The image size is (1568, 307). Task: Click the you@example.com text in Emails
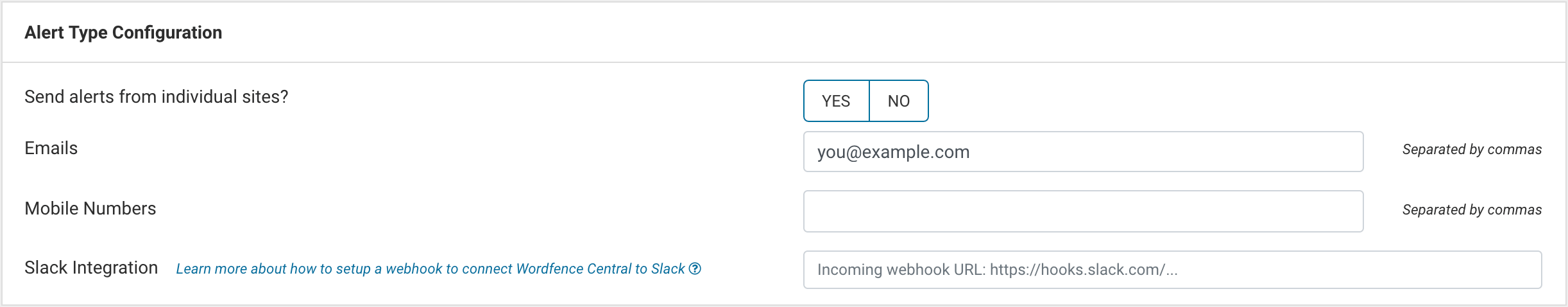click(893, 152)
